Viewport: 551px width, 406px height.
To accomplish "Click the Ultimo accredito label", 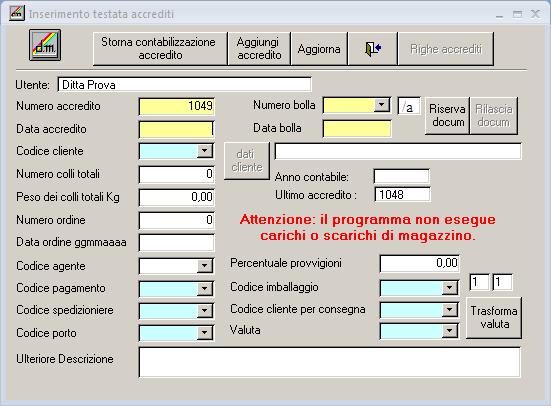I will tap(316, 195).
